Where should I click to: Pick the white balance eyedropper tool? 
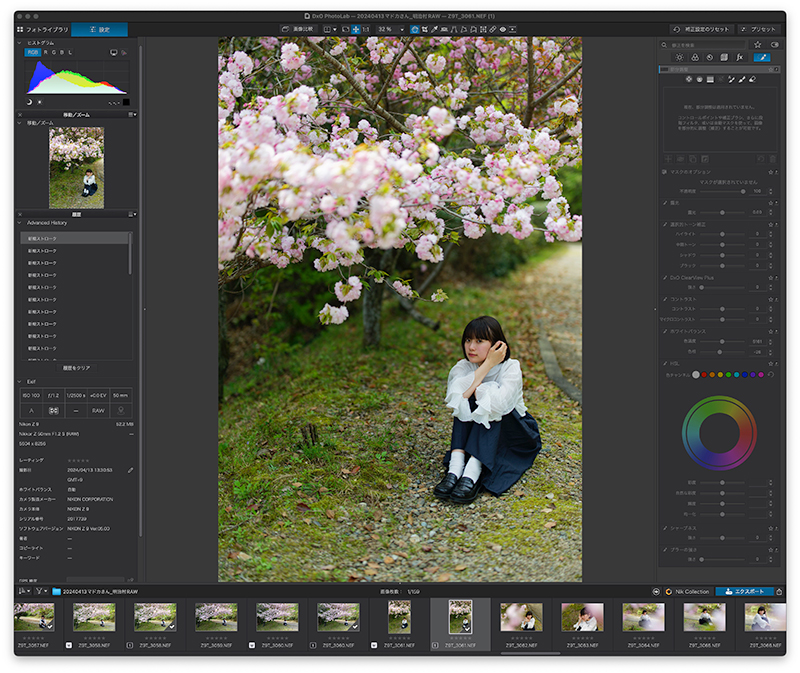point(434,30)
